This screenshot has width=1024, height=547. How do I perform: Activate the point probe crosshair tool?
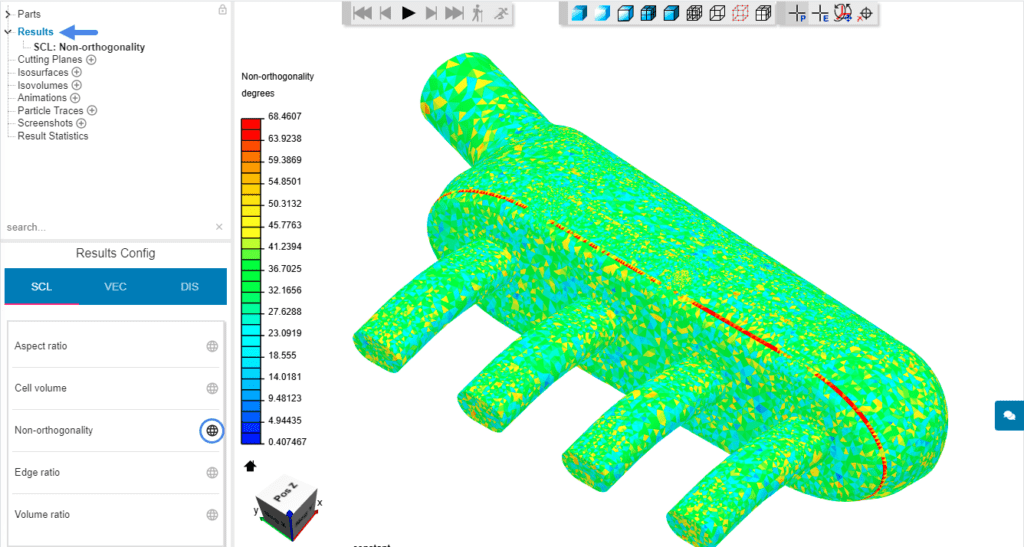click(x=797, y=14)
